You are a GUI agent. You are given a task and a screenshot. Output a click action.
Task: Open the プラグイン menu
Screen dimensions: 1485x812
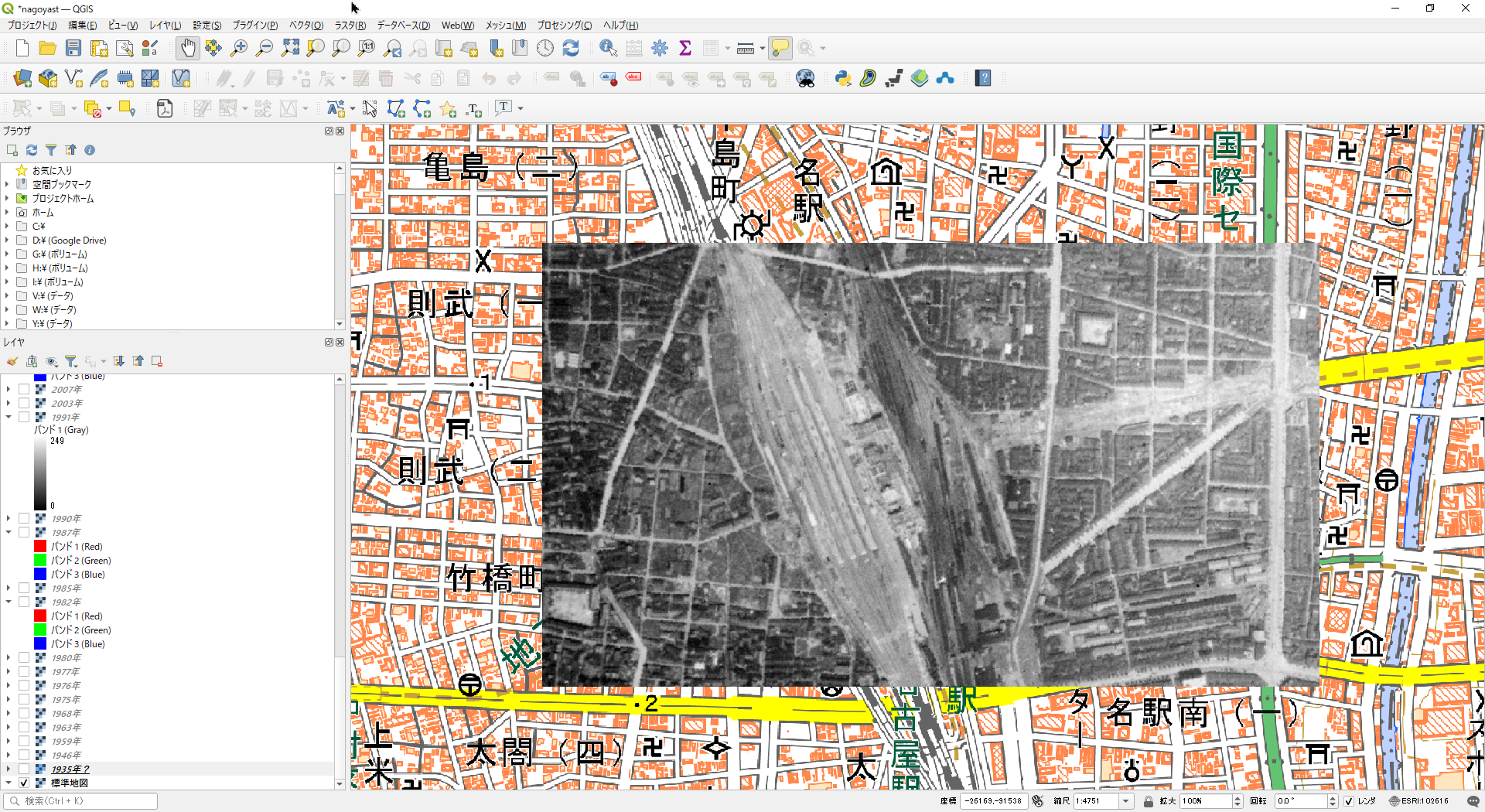click(254, 25)
